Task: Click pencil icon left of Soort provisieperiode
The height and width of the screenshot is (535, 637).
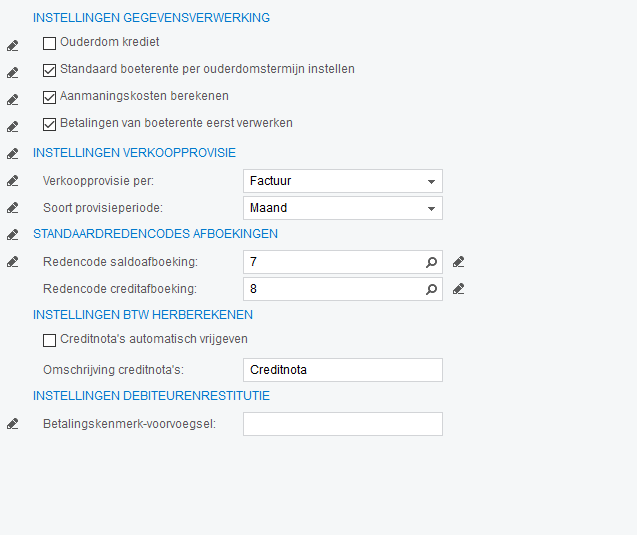Action: [x=12, y=208]
